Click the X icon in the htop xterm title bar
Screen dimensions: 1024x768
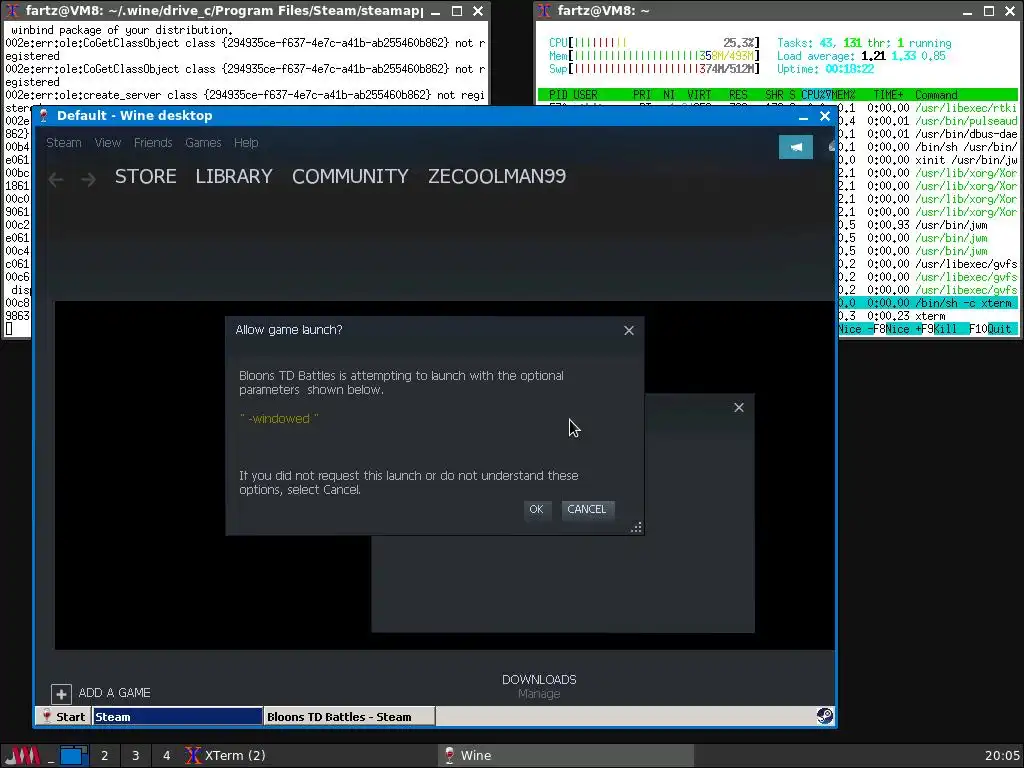545,11
